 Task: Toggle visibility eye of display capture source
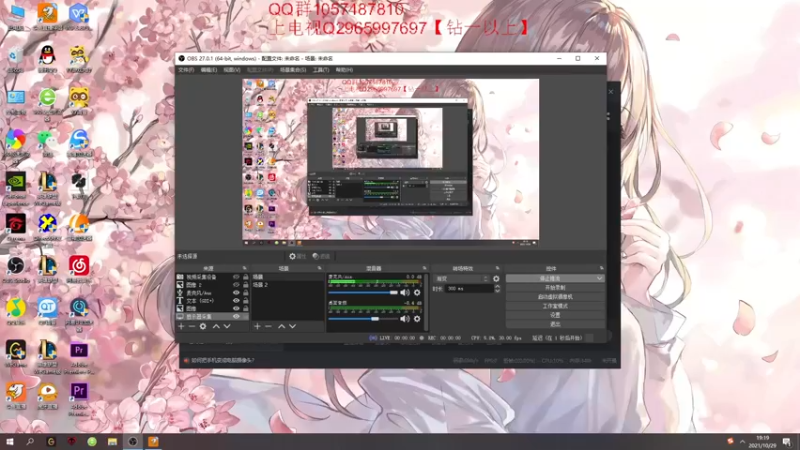point(236,316)
